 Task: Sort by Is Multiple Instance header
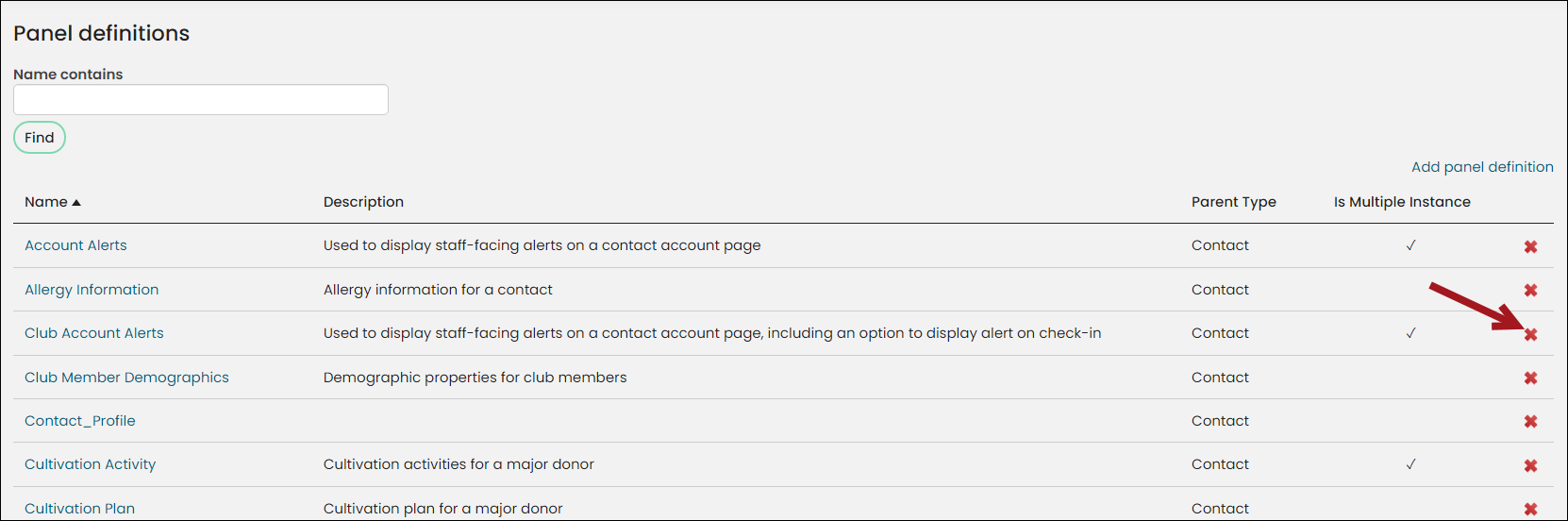pos(1402,202)
